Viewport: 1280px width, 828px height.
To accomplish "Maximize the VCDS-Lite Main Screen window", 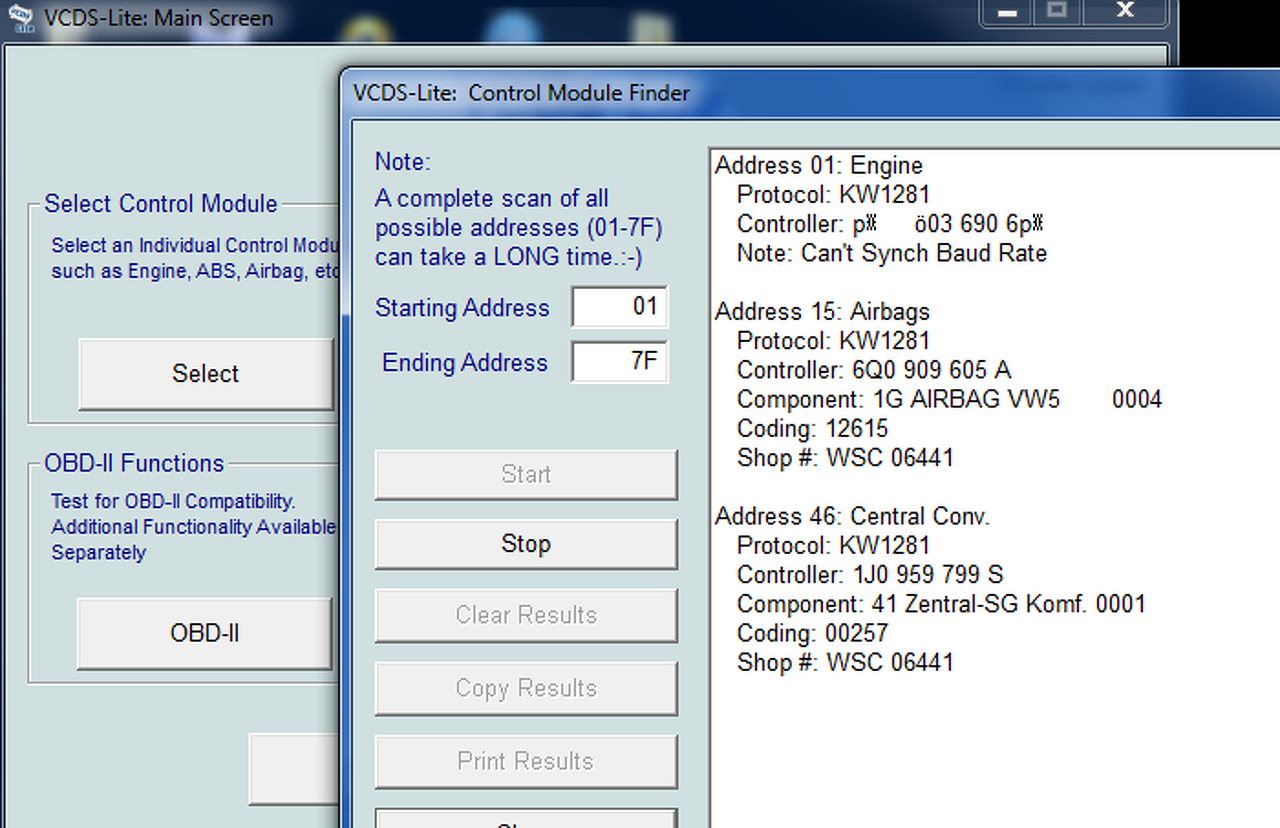I will (x=1058, y=12).
